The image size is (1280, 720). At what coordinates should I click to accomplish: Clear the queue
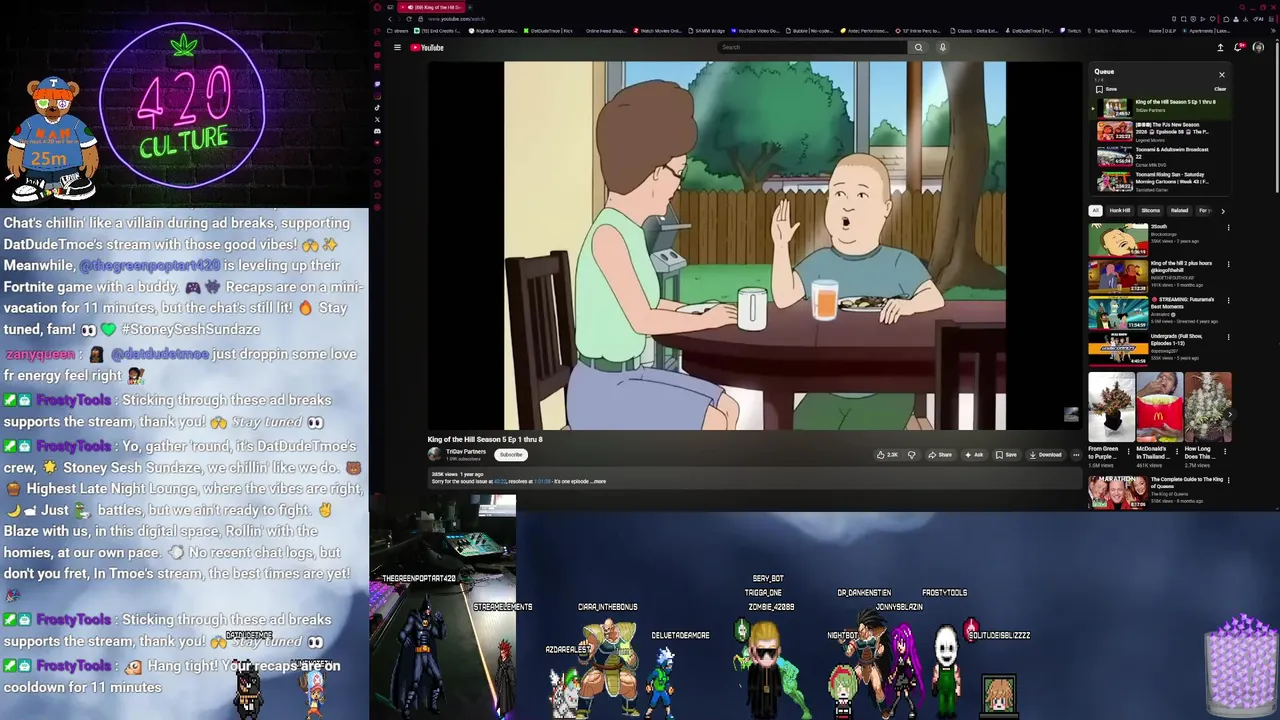[x=1220, y=89]
